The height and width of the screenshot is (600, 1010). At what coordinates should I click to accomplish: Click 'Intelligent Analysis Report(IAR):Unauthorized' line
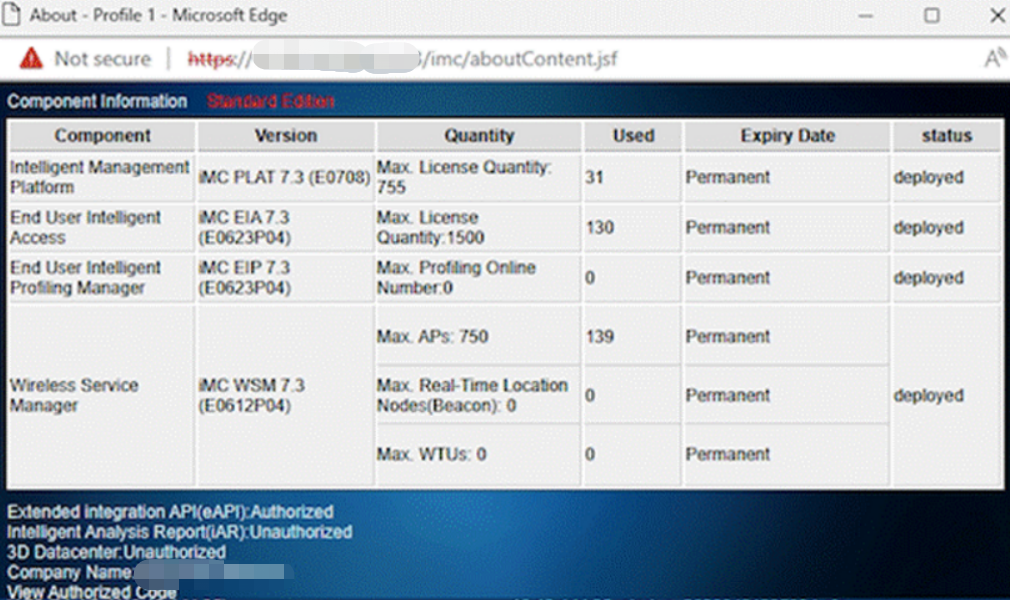179,532
